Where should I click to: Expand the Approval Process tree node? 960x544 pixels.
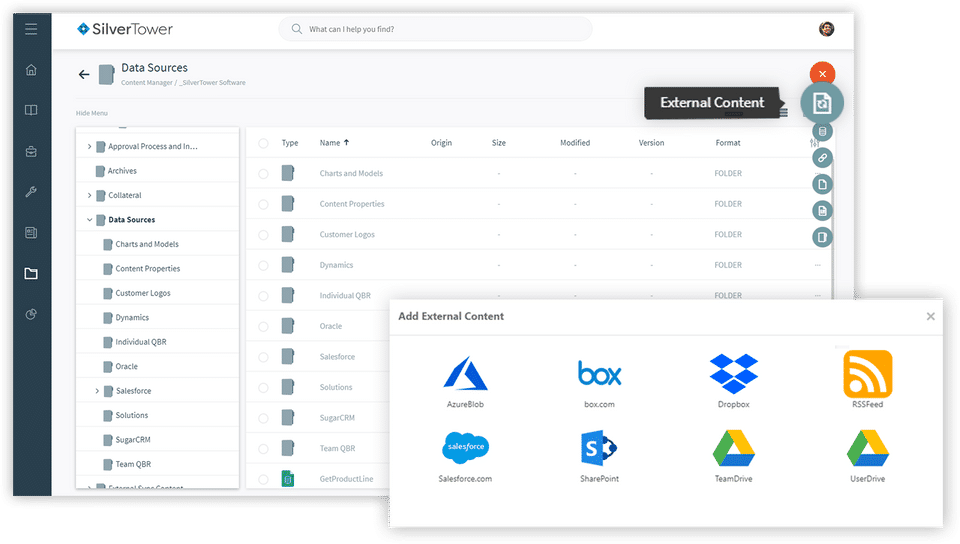[89, 146]
